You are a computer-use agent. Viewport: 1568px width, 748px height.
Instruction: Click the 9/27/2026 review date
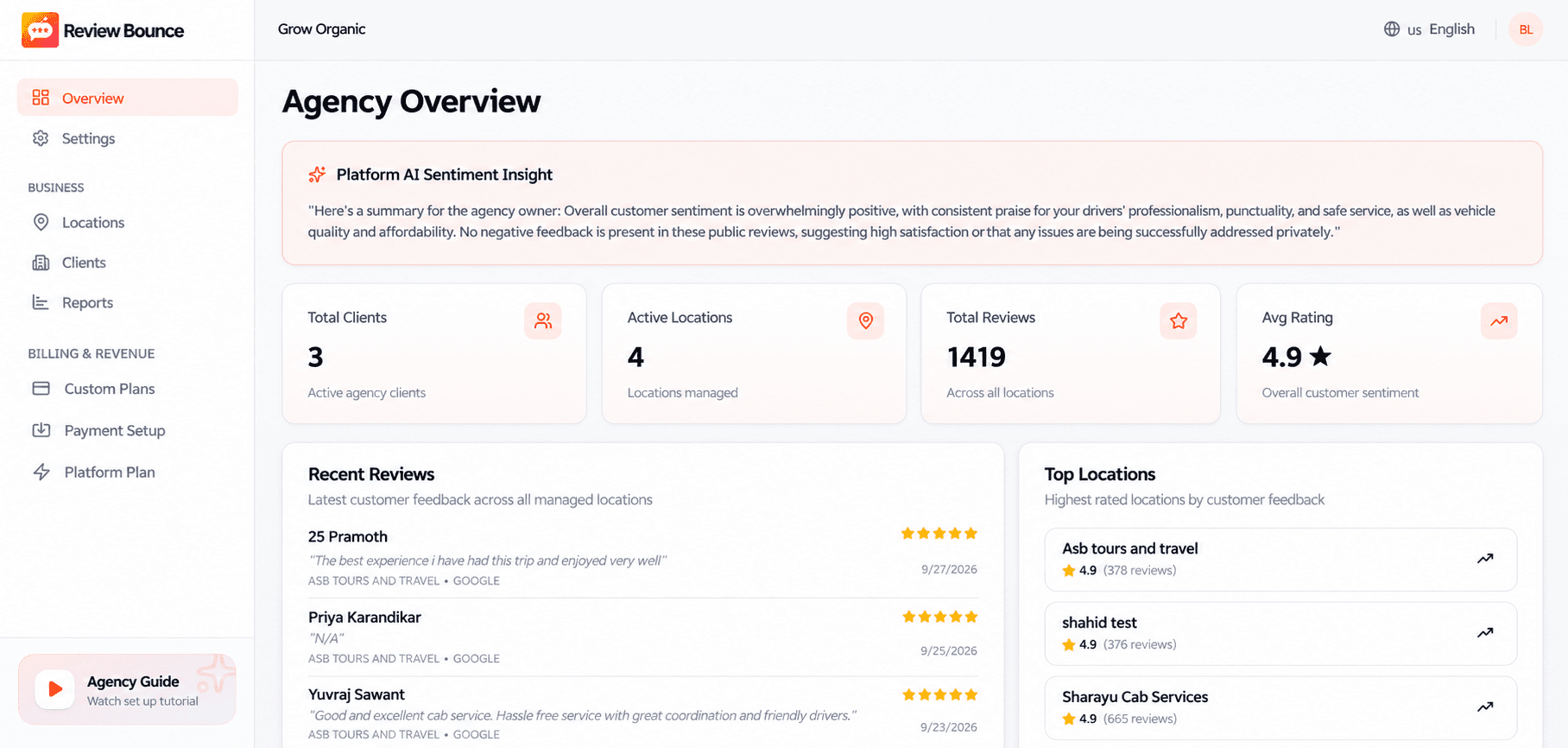tap(949, 569)
